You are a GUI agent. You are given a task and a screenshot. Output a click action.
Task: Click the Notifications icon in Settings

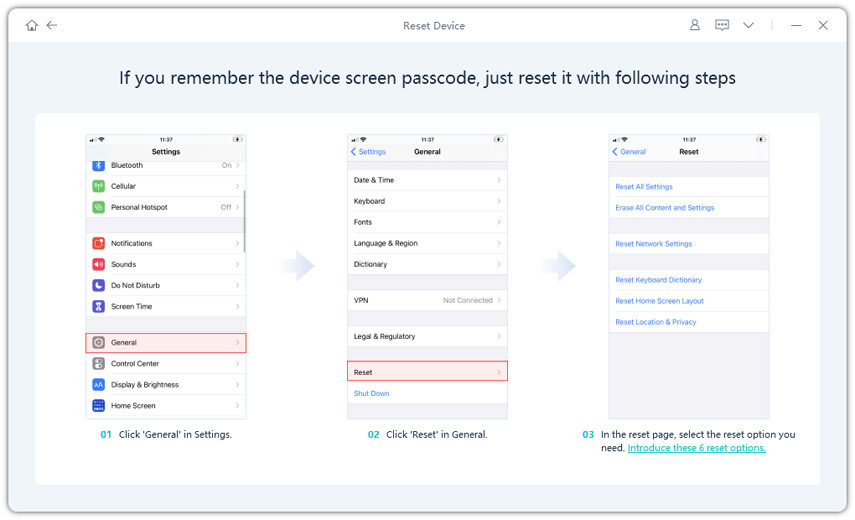pyautogui.click(x=99, y=243)
